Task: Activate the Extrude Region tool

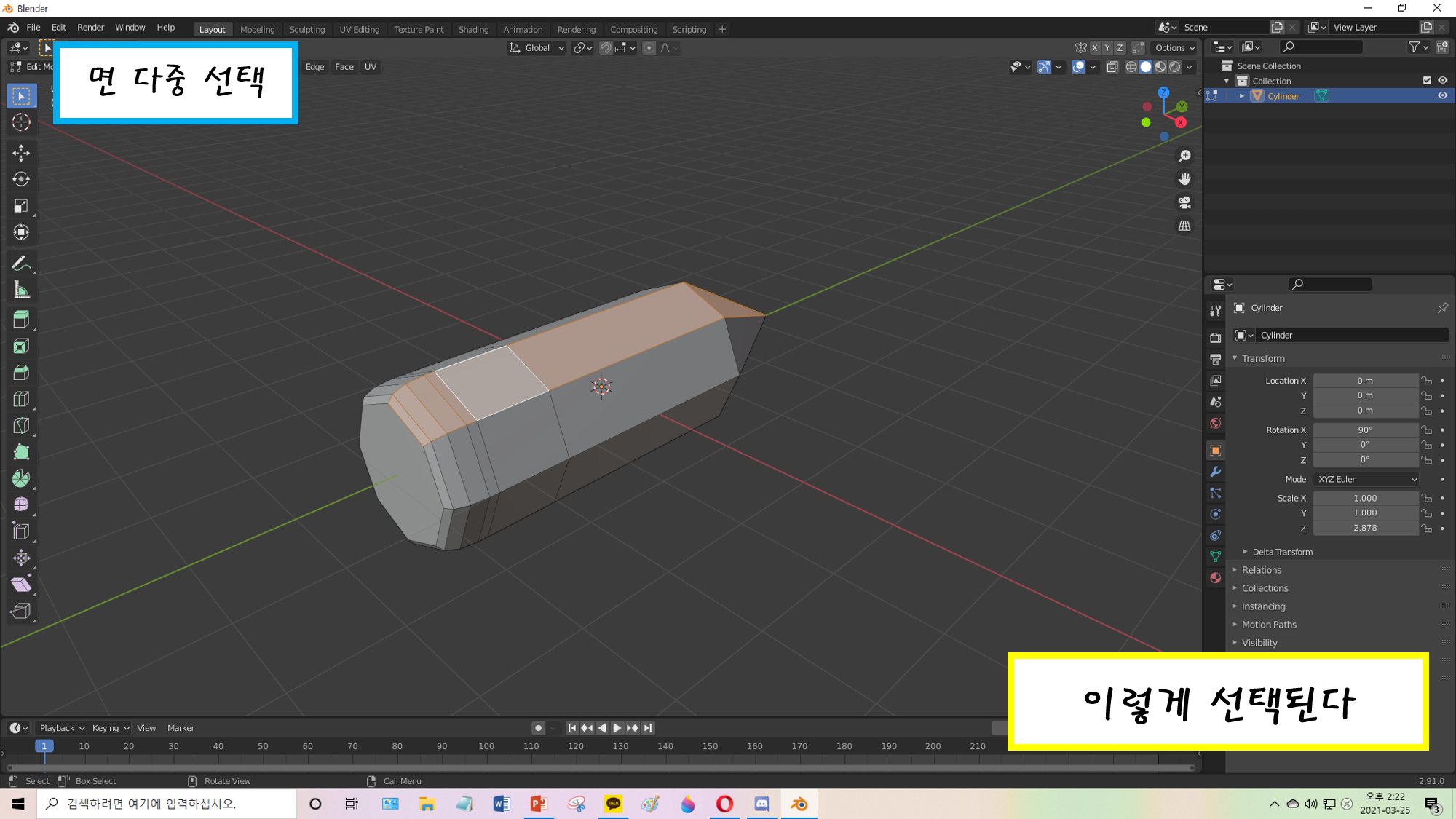Action: click(x=21, y=319)
